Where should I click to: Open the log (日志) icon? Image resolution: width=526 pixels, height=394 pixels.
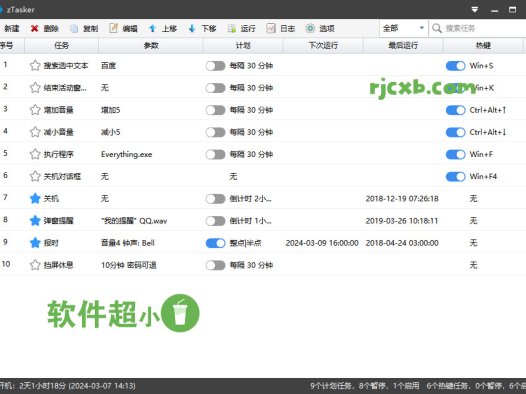271,29
